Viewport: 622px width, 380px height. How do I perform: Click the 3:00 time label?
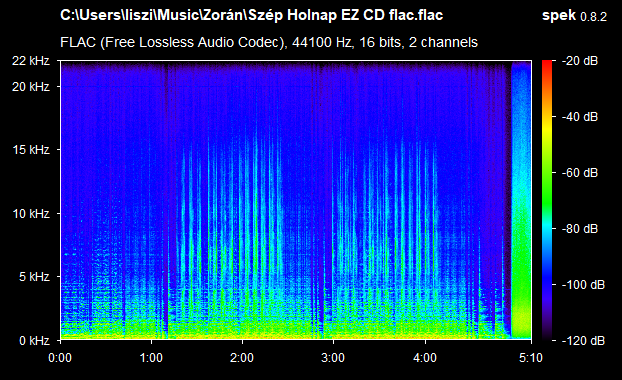click(x=333, y=358)
